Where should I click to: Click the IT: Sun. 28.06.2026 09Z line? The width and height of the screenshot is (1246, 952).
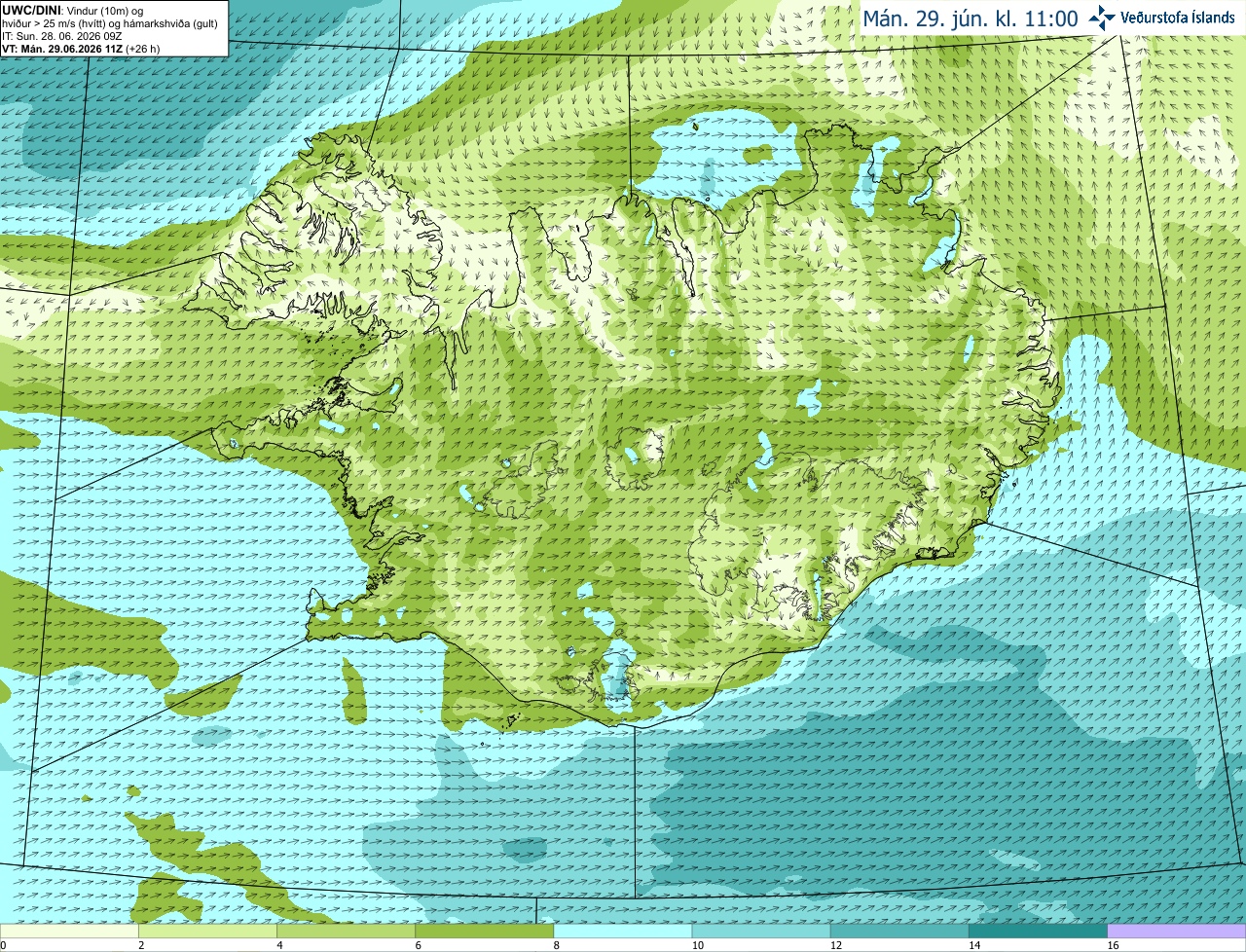[61, 36]
